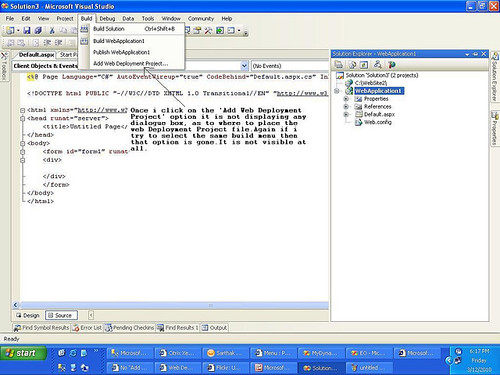The image size is (500, 375).
Task: Expand the Default.aspx node
Action: click(x=346, y=114)
